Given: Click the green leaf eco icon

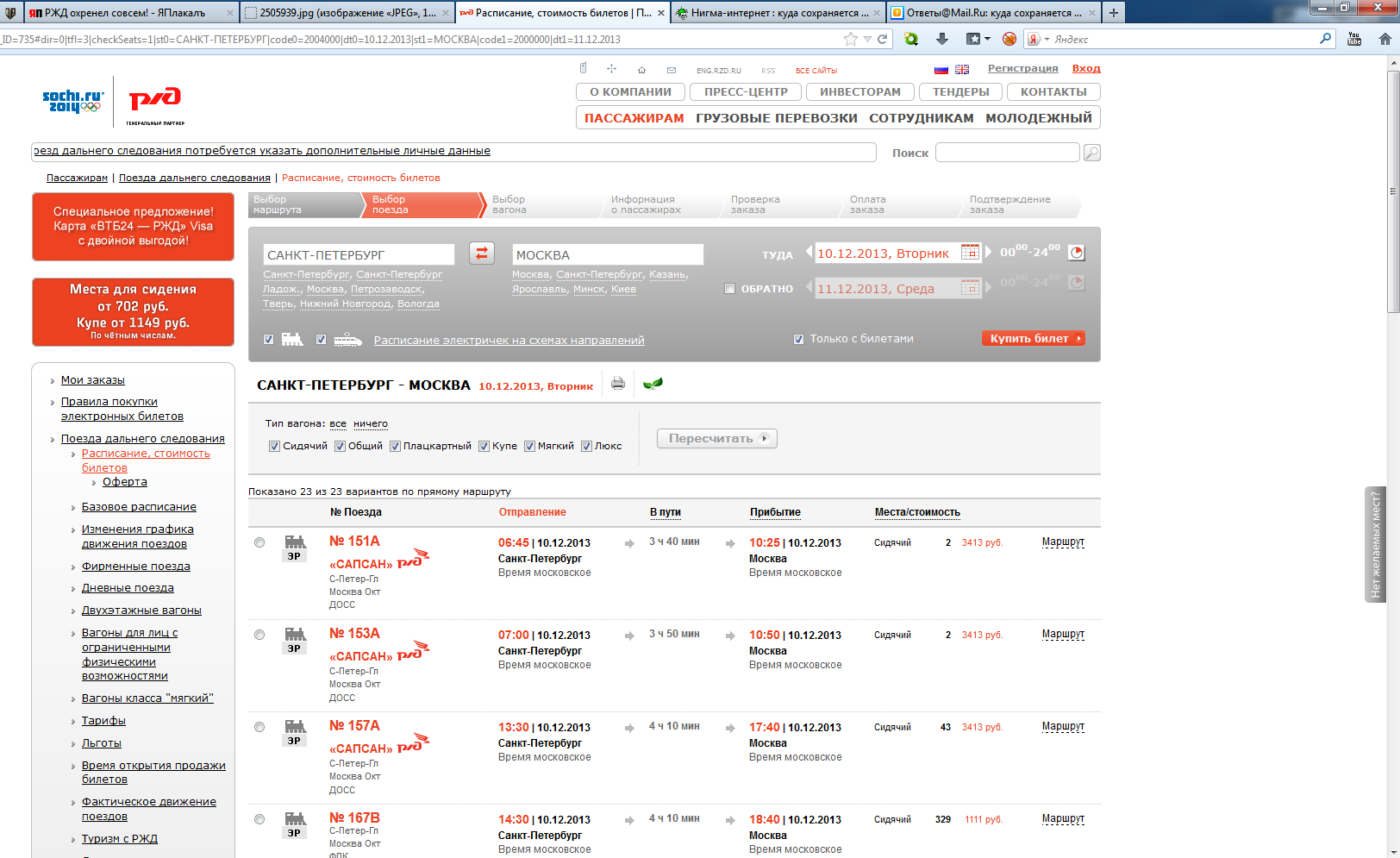Looking at the screenshot, I should pos(653,384).
